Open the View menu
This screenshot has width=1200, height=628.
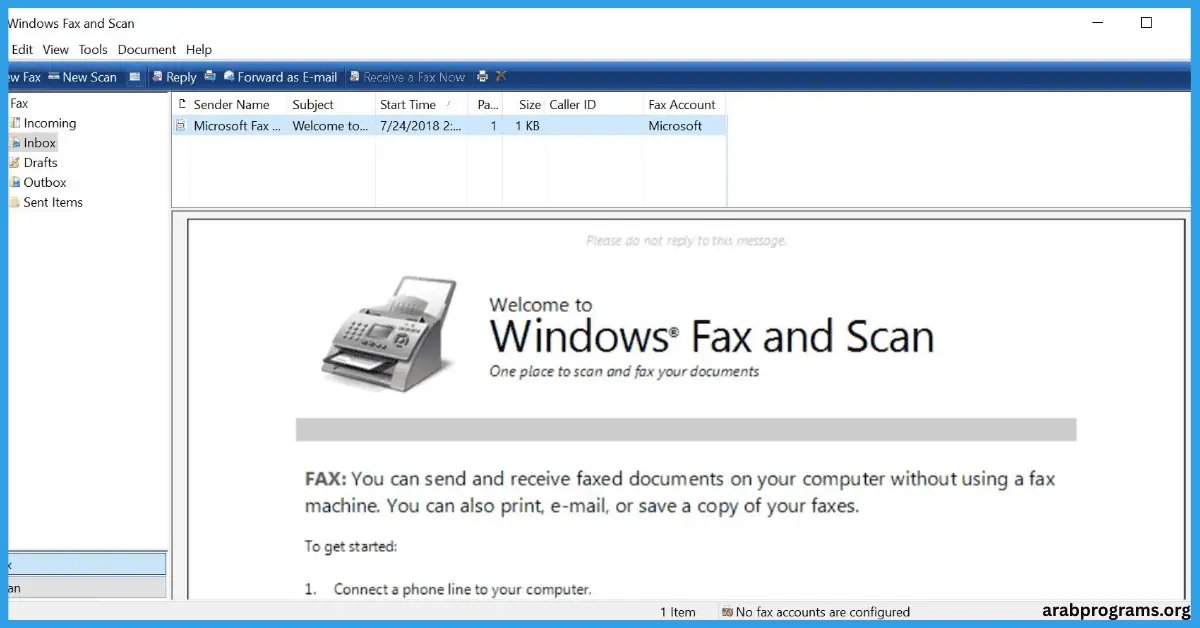(x=56, y=50)
